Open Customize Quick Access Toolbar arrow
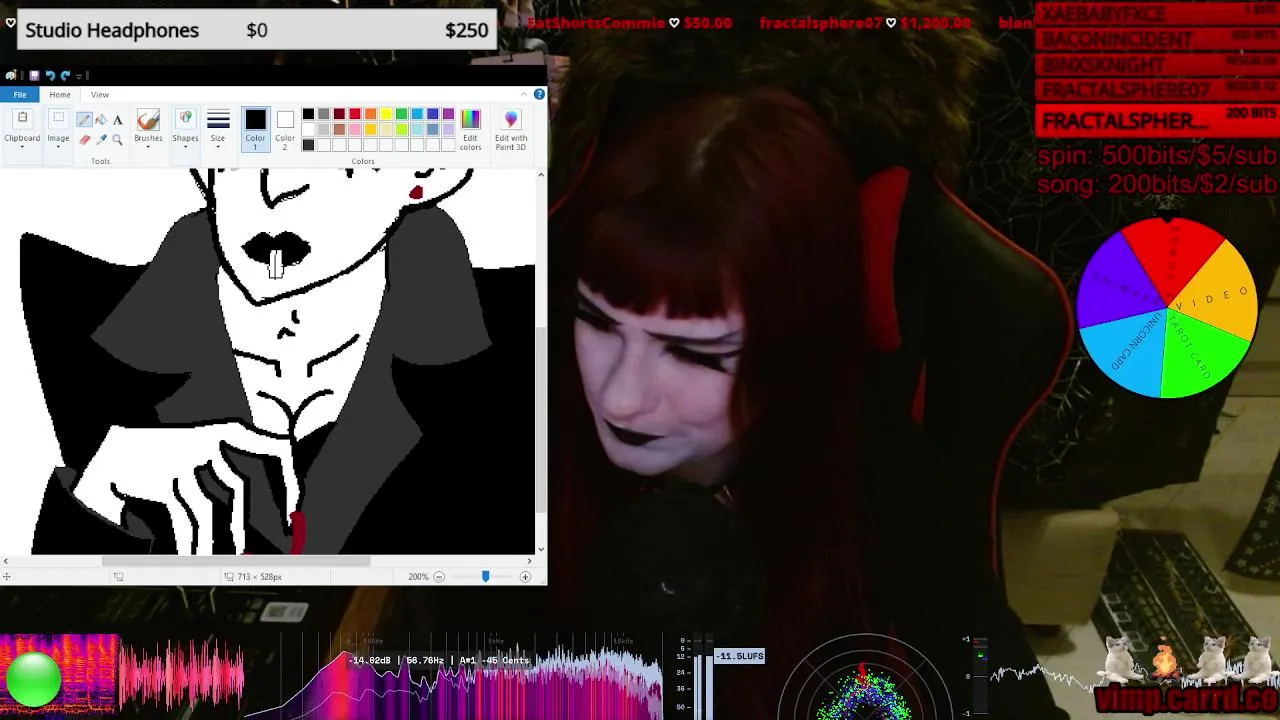Viewport: 1280px width, 720px height. [79, 76]
